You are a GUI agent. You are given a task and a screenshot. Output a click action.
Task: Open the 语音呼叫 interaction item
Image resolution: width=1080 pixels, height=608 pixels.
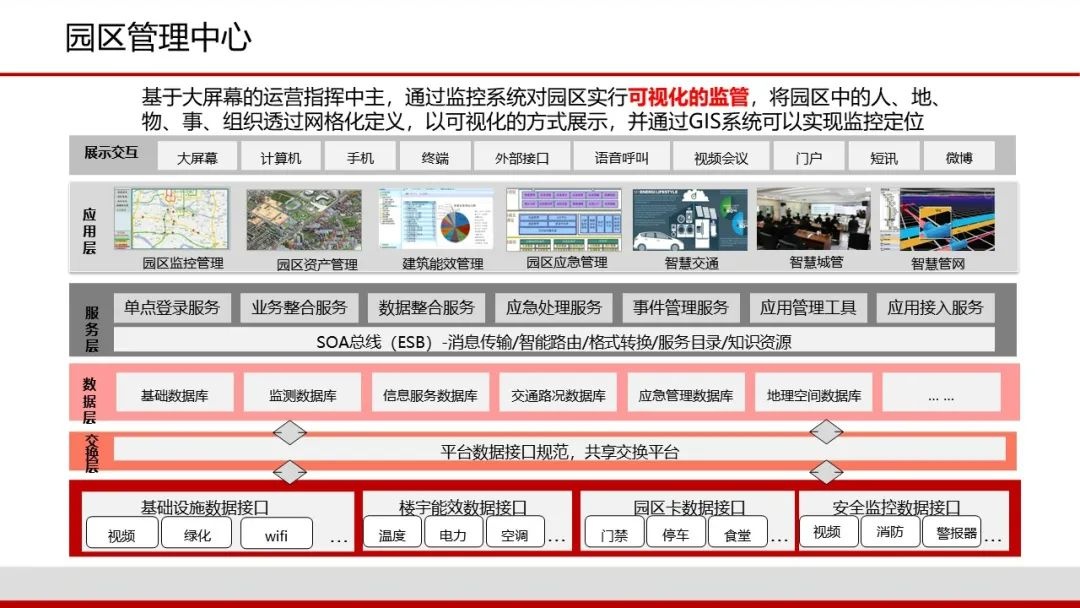click(x=622, y=156)
